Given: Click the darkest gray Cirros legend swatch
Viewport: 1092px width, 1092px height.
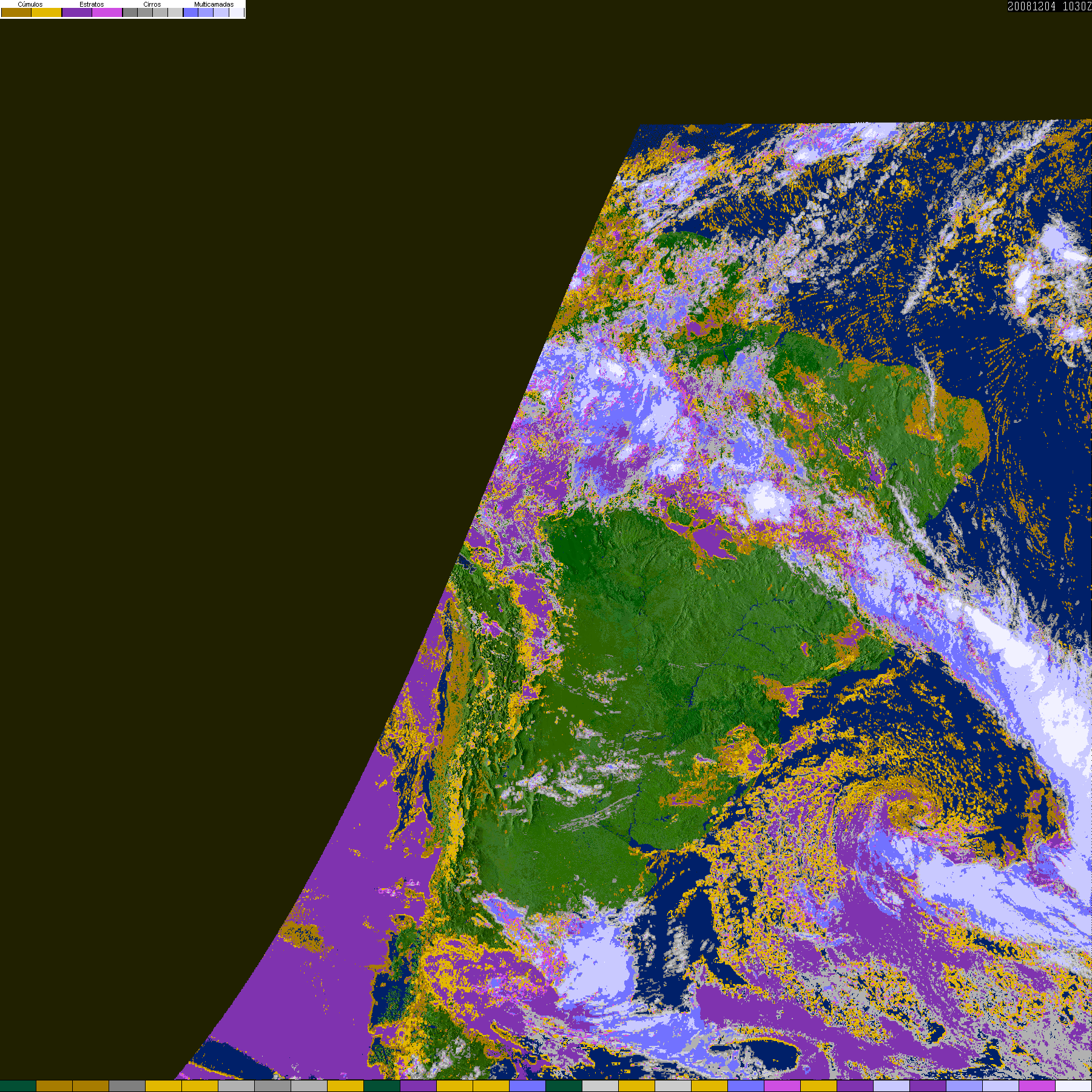Looking at the screenshot, I should (x=130, y=13).
